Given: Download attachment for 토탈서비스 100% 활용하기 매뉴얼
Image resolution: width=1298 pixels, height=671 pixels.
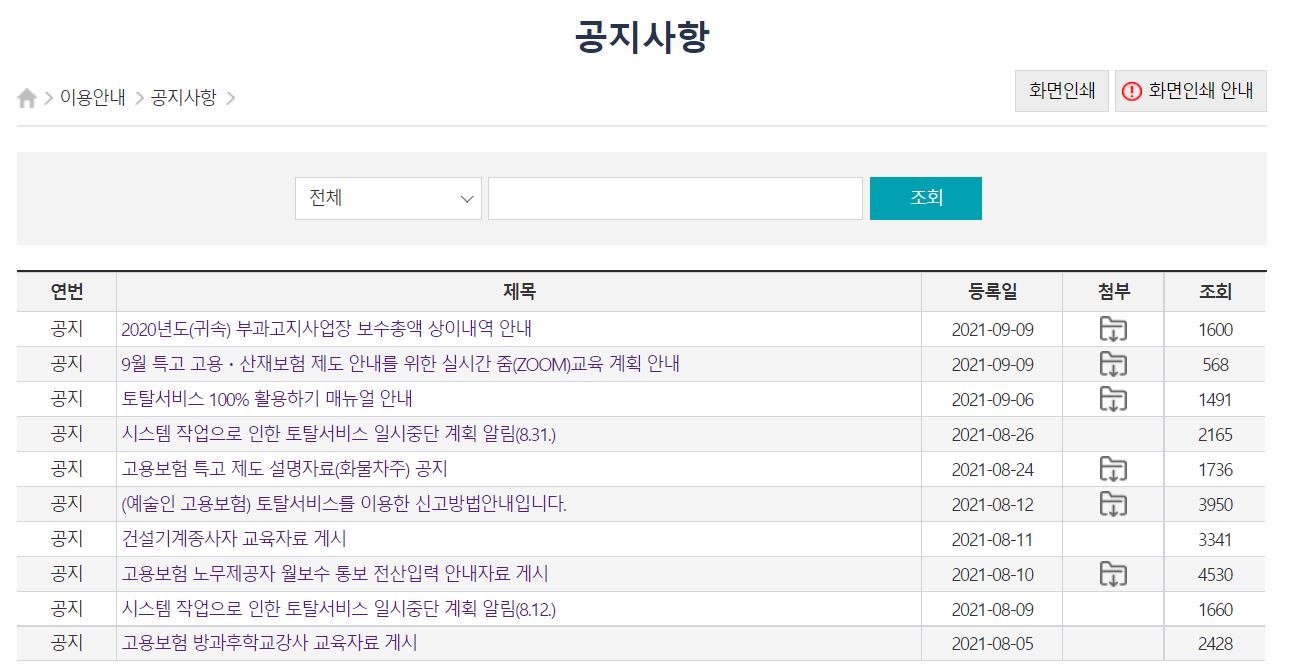Looking at the screenshot, I should 1113,399.
